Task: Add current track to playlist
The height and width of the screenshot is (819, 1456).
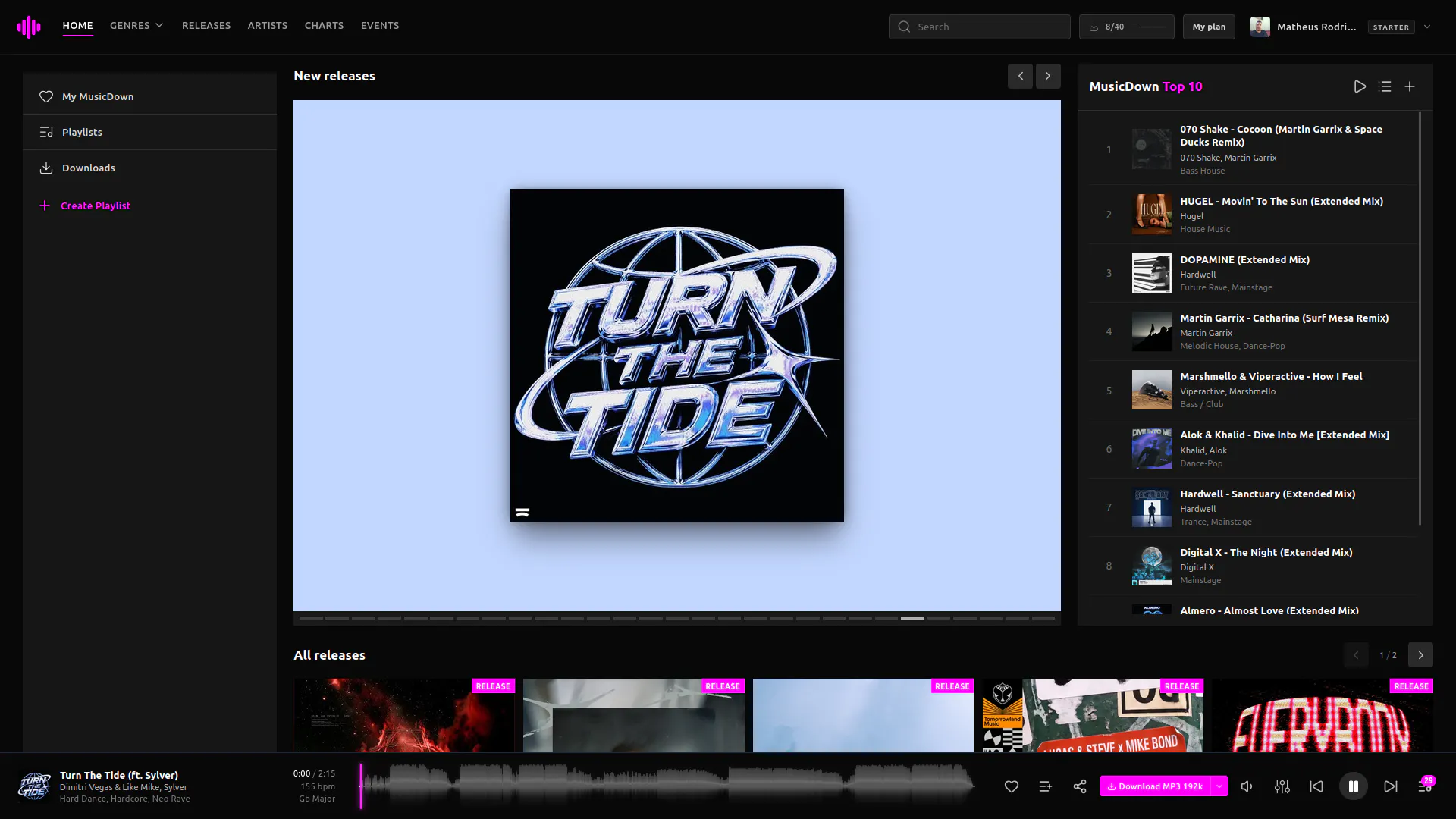Action: tap(1045, 786)
